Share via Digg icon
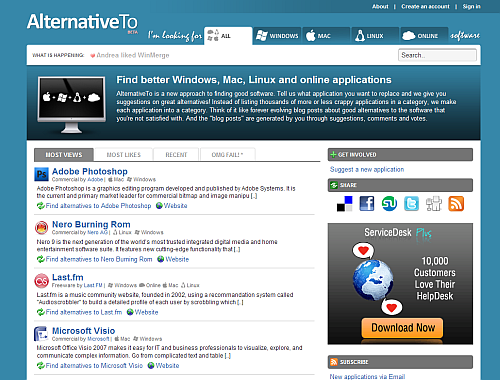 pyautogui.click(x=434, y=204)
